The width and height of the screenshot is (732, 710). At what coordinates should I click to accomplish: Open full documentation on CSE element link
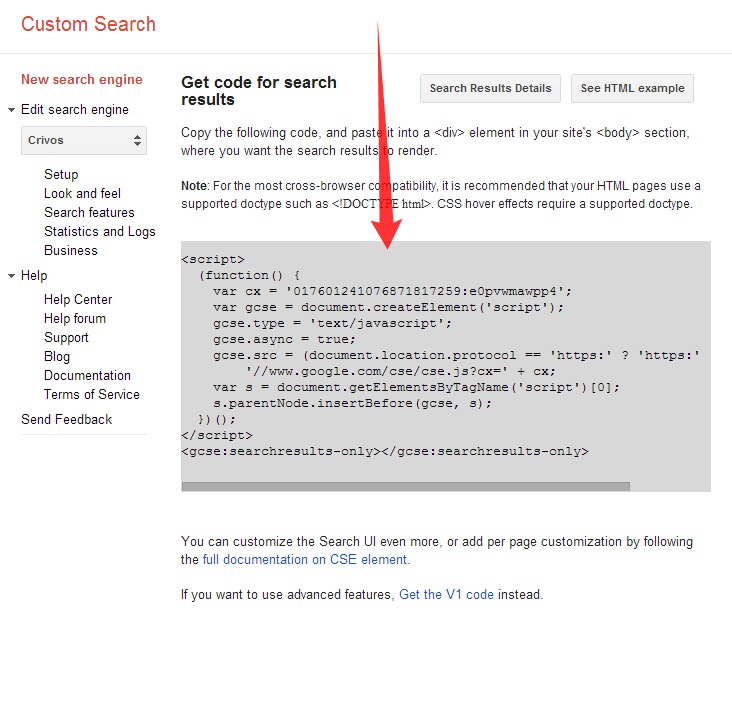305,559
